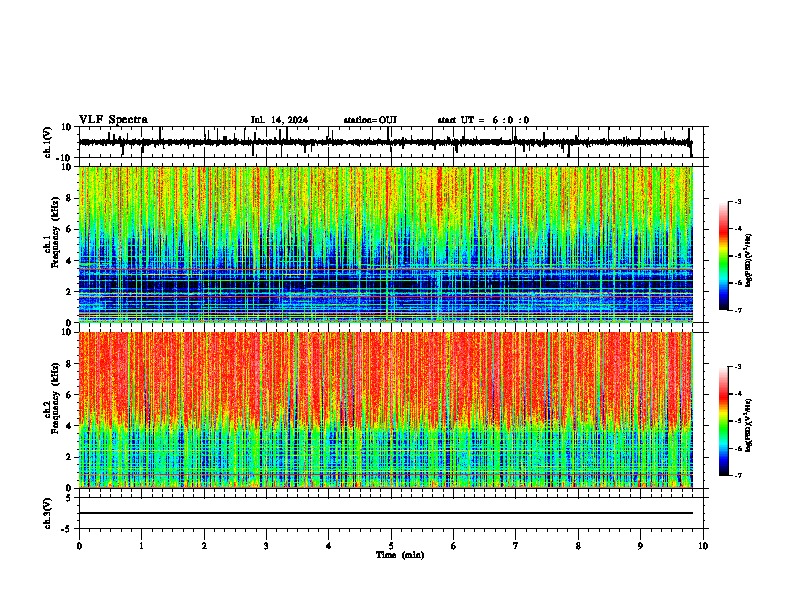Click the "6" kHz tick on ch.2 axis
The height and width of the screenshot is (612, 792).
tap(69, 395)
